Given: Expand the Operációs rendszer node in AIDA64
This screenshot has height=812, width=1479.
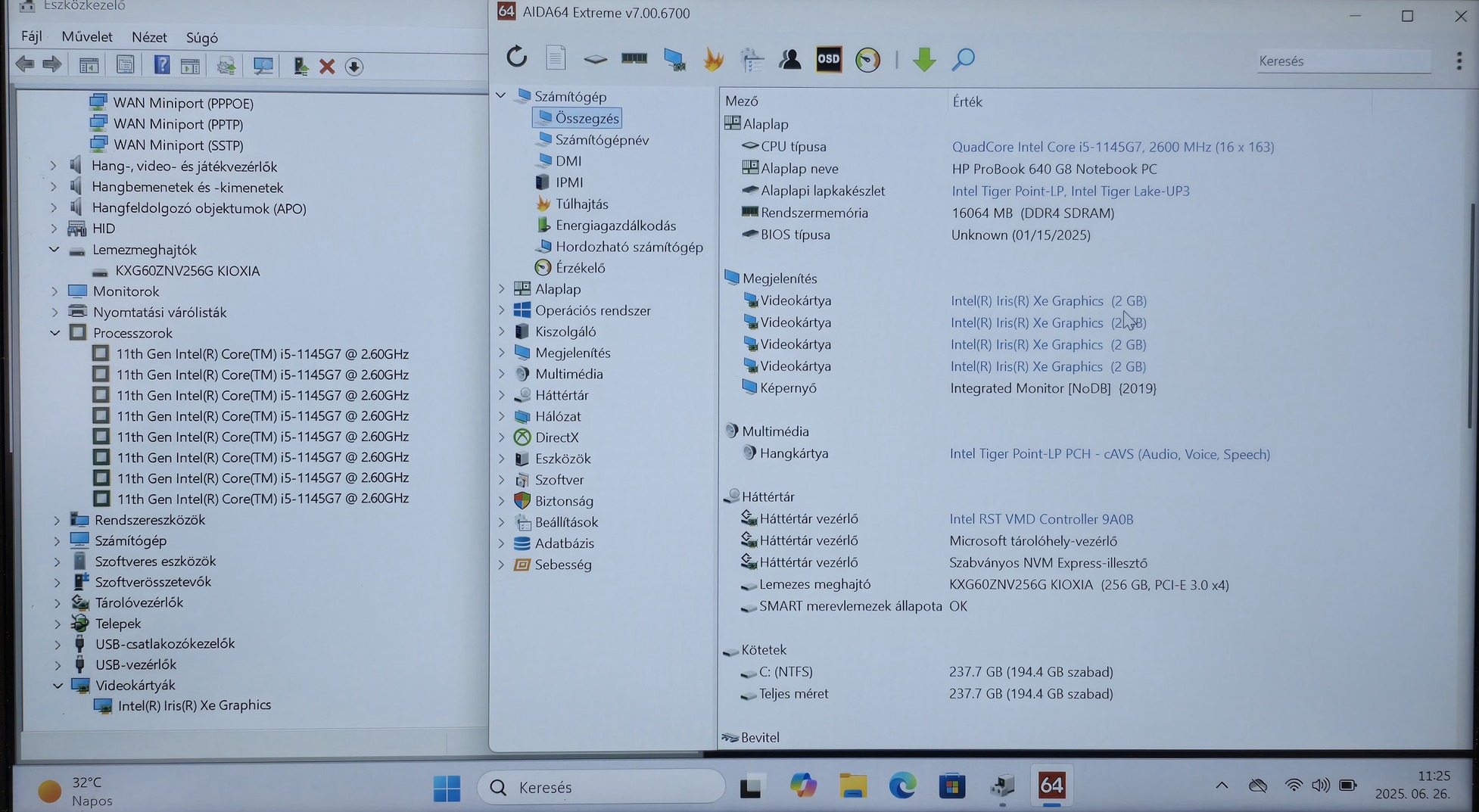Looking at the screenshot, I should [x=501, y=310].
